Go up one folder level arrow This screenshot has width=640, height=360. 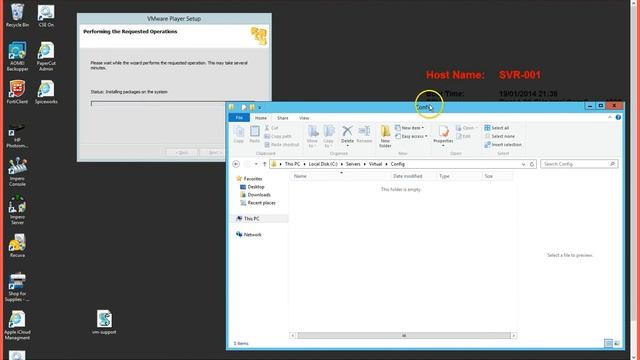point(264,164)
